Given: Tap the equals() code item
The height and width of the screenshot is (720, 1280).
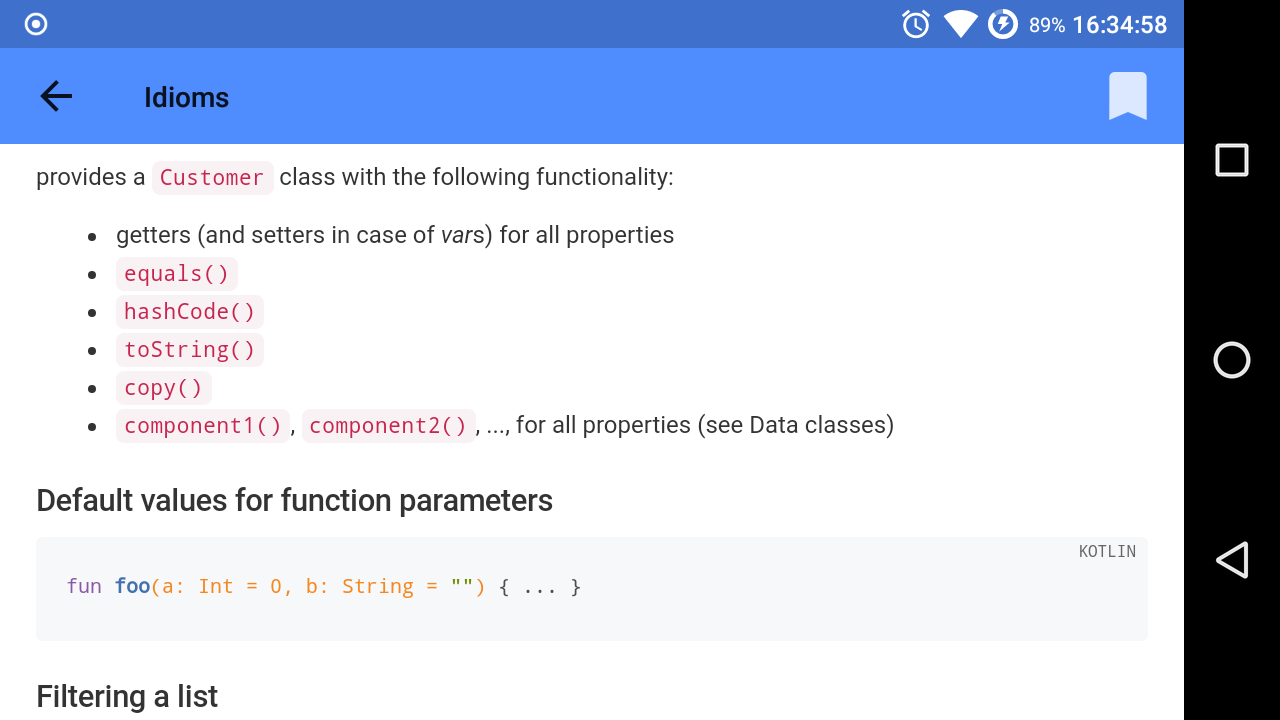Looking at the screenshot, I should coord(177,274).
